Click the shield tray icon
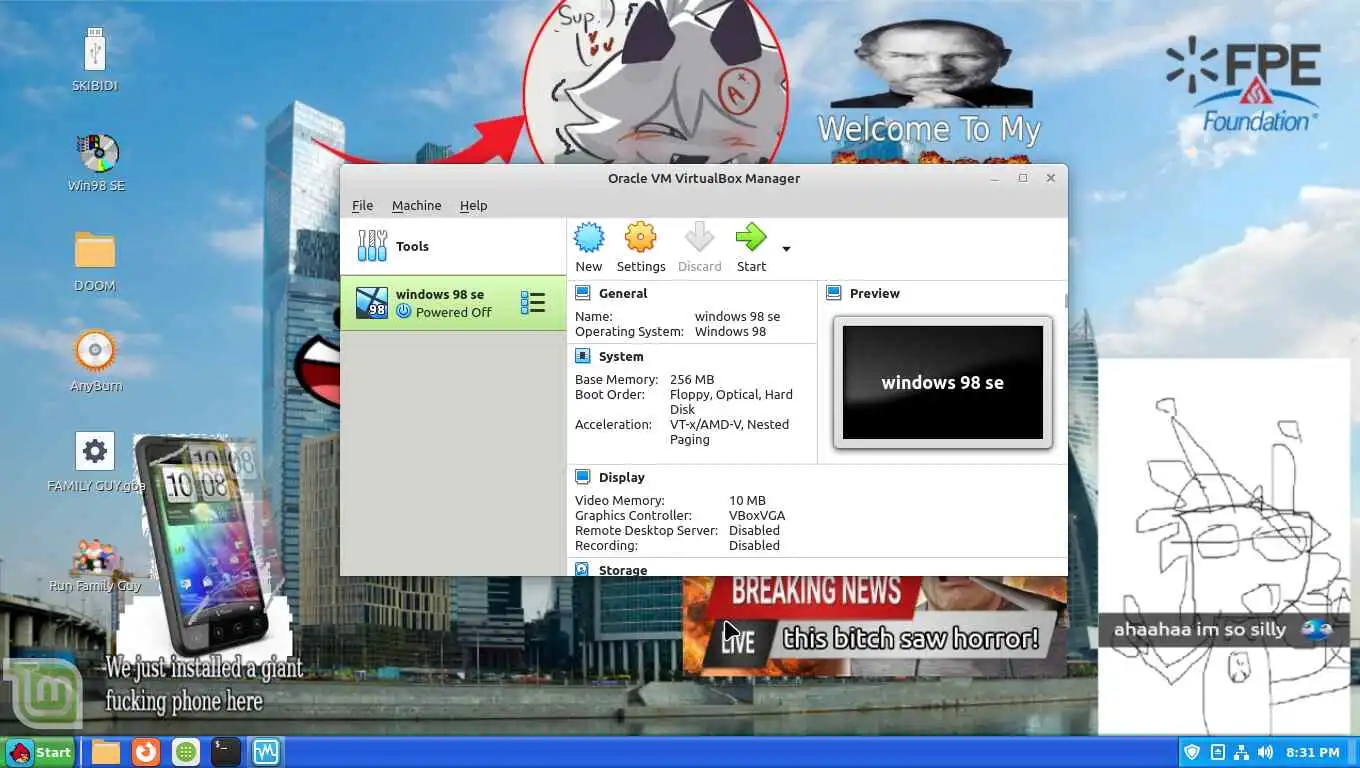The height and width of the screenshot is (768, 1360). 1191,752
